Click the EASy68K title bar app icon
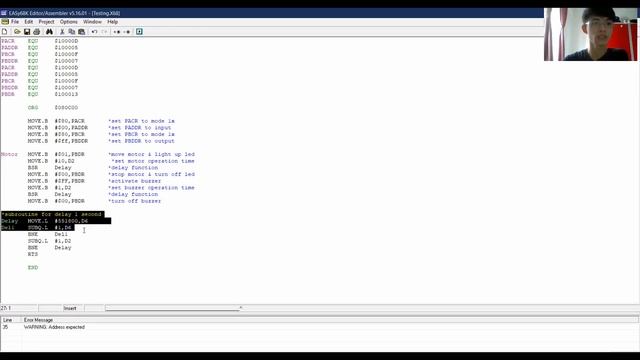This screenshot has height=360, width=640. click(4, 13)
